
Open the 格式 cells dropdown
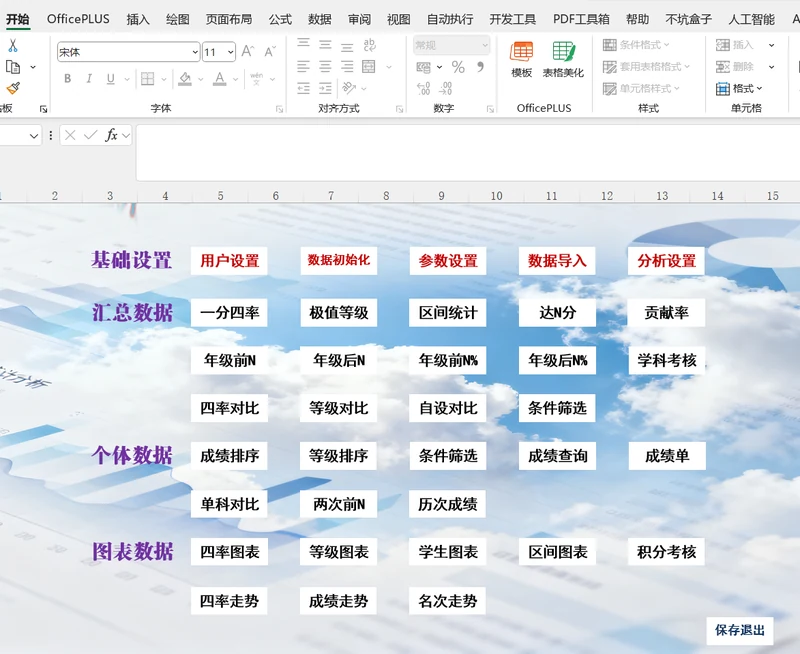pyautogui.click(x=739, y=89)
